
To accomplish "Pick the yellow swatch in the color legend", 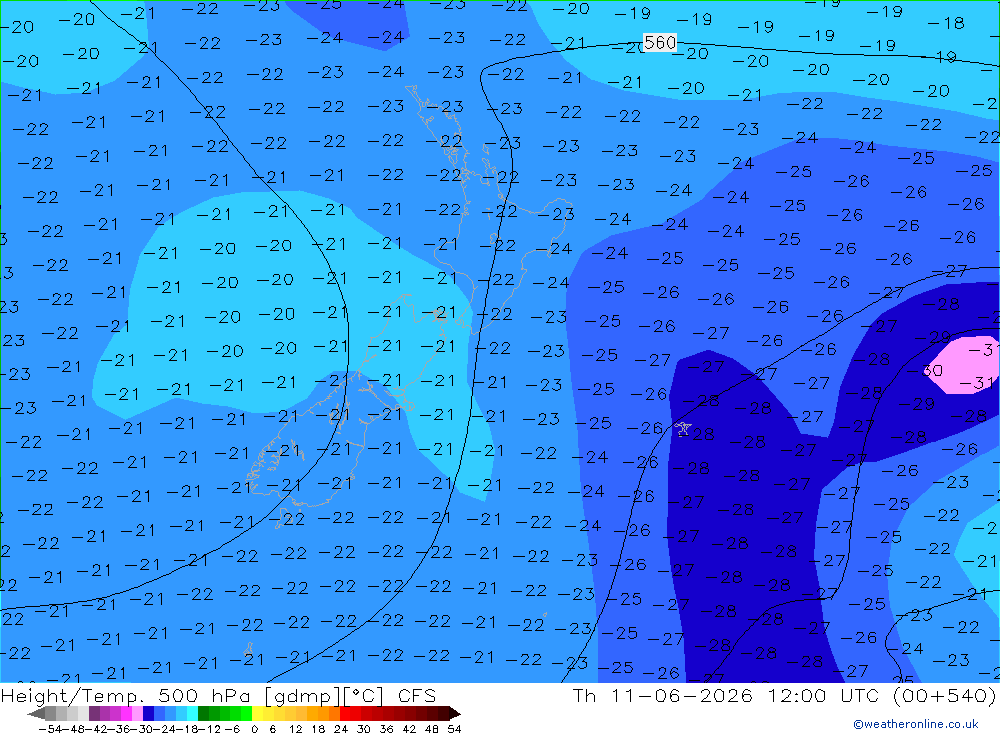I will click(x=258, y=714).
